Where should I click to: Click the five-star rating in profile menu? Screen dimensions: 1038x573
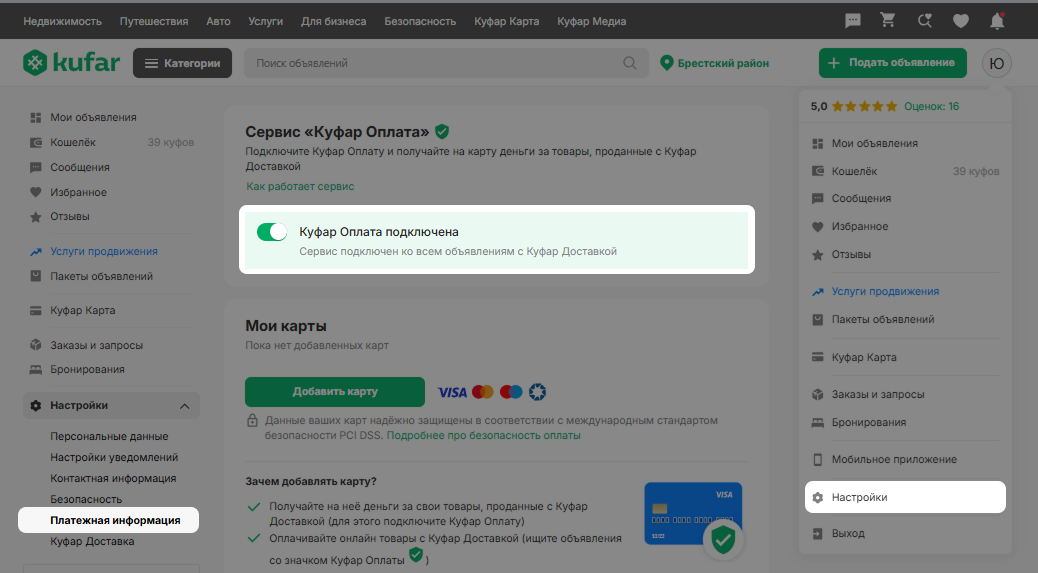pyautogui.click(x=865, y=107)
